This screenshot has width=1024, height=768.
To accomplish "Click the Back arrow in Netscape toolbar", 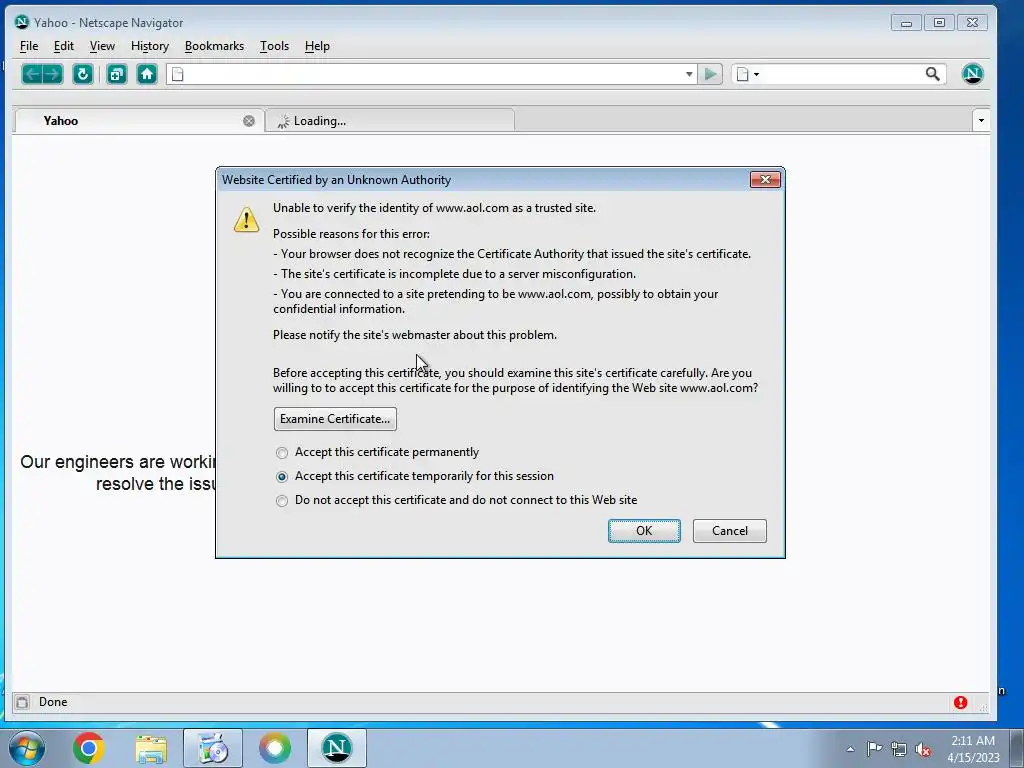I will (32, 74).
